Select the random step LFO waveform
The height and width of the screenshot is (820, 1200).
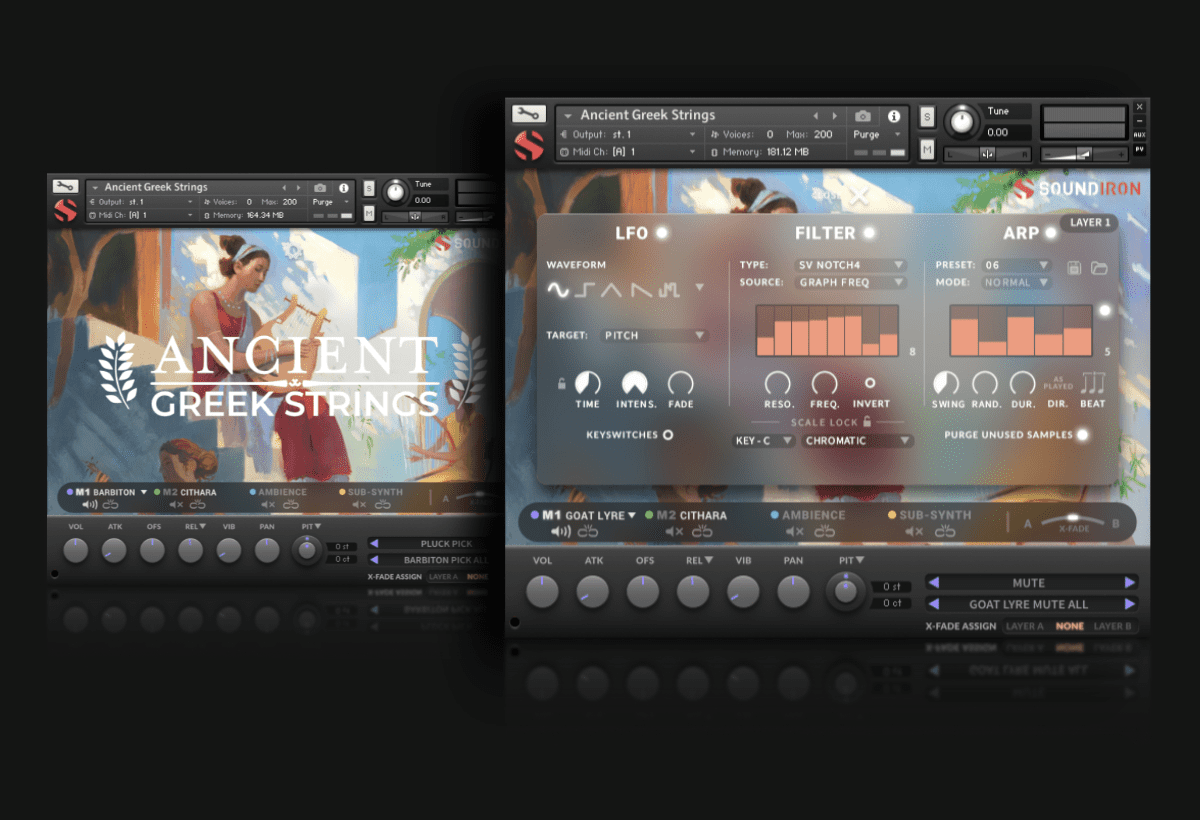tap(669, 290)
